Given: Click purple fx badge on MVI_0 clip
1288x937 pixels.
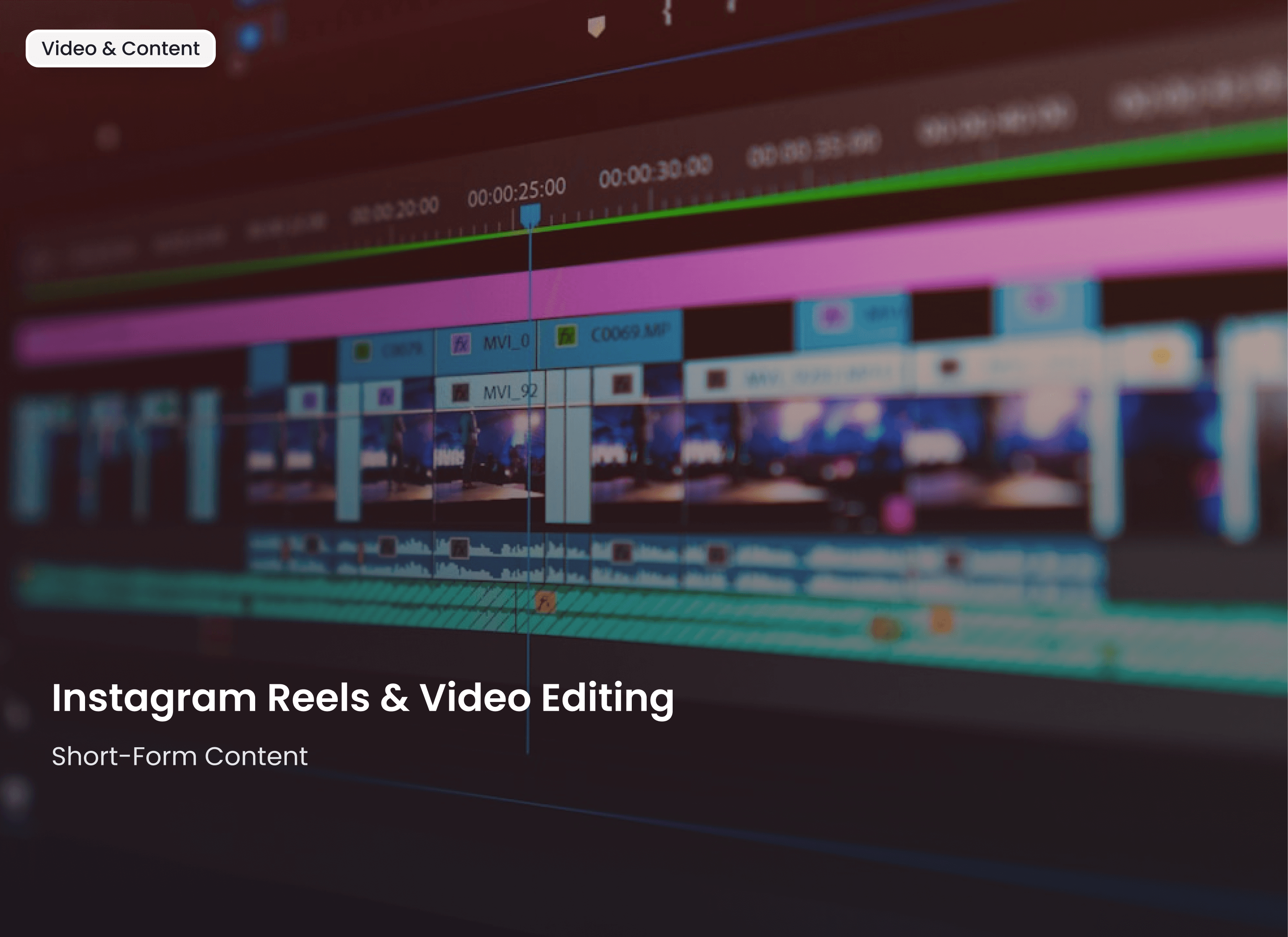Looking at the screenshot, I should pos(460,344).
